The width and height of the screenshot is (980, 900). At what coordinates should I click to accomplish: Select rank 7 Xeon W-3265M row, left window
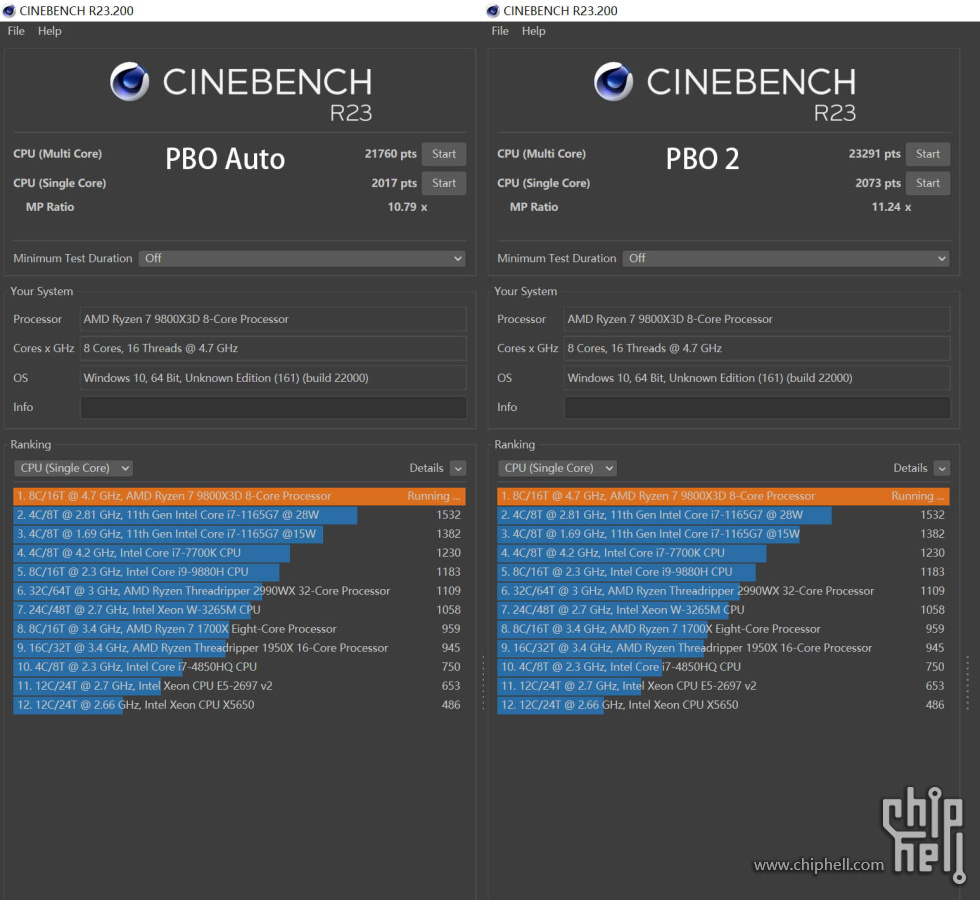coord(239,610)
